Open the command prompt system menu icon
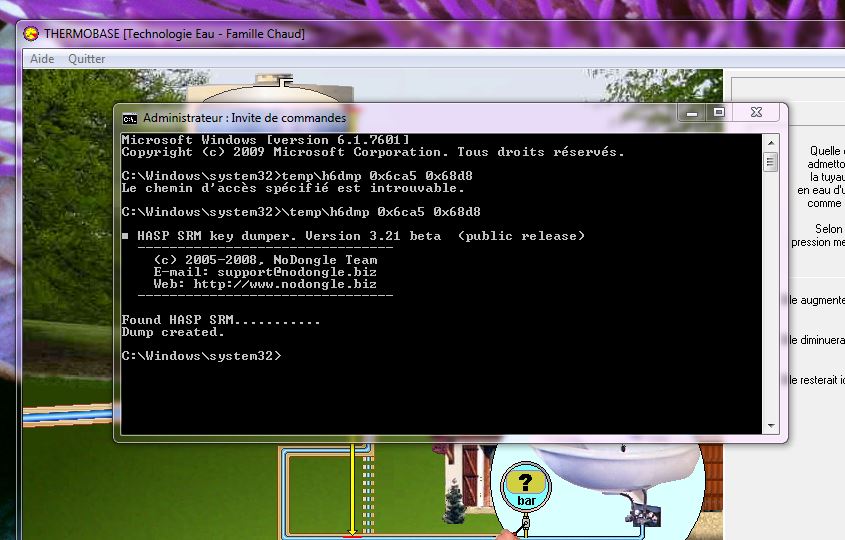Screen dimensions: 845x540 (129, 118)
